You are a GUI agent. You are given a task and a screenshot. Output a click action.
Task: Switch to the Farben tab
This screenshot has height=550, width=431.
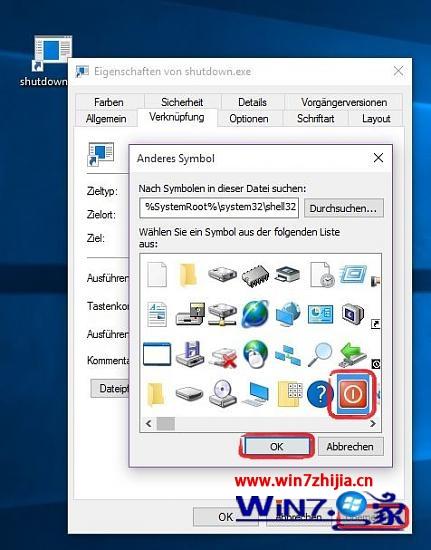[x=109, y=102]
